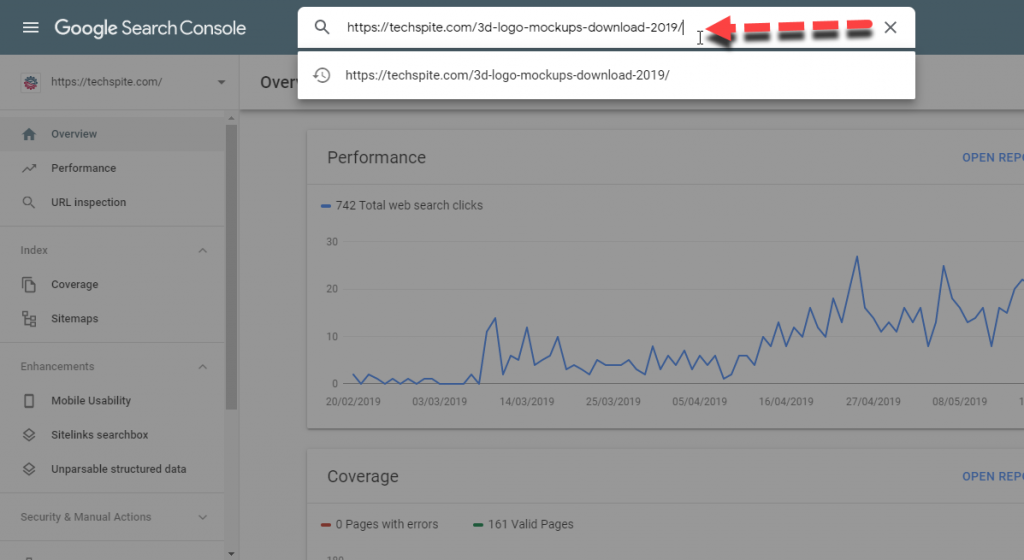
Task: Open Mobile Usability report
Action: (112, 401)
